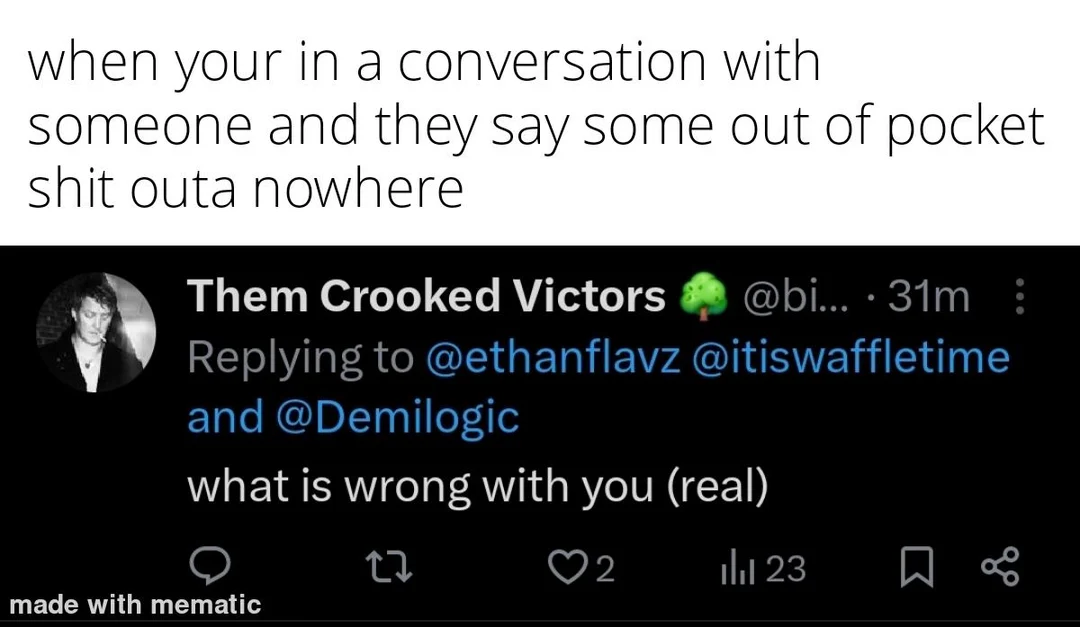The height and width of the screenshot is (627, 1080).
Task: Select the tweet text "what is wrong with you (real)"
Action: (x=477, y=486)
